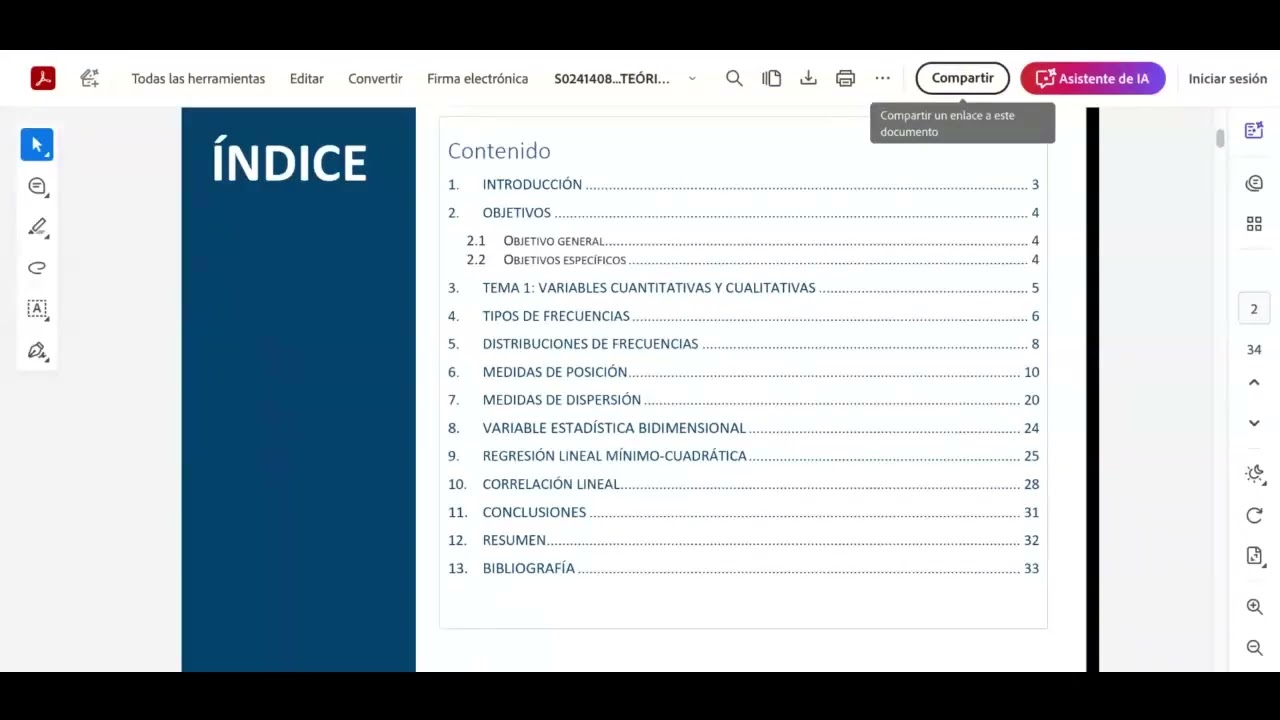The height and width of the screenshot is (720, 1280).
Task: Click the Contenido heading text
Action: 499,151
